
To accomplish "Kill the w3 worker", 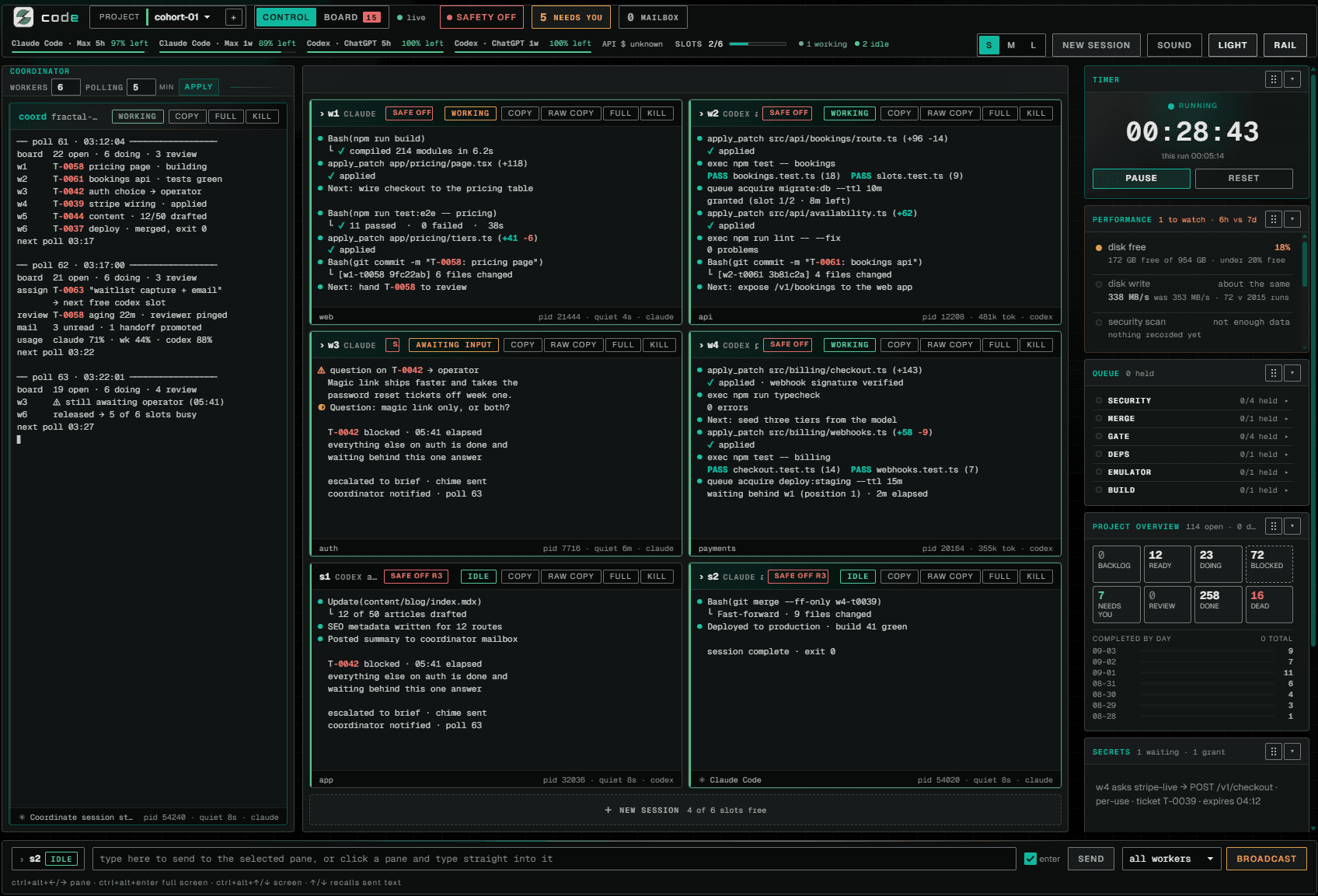I will pos(659,345).
